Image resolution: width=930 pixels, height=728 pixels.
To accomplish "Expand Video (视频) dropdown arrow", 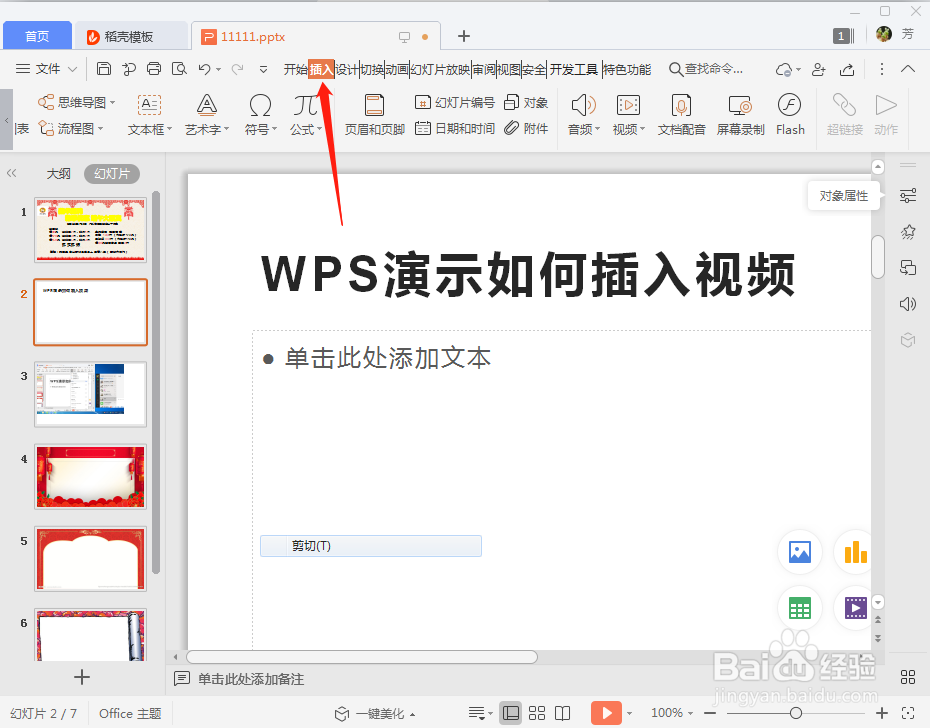I will click(x=642, y=129).
